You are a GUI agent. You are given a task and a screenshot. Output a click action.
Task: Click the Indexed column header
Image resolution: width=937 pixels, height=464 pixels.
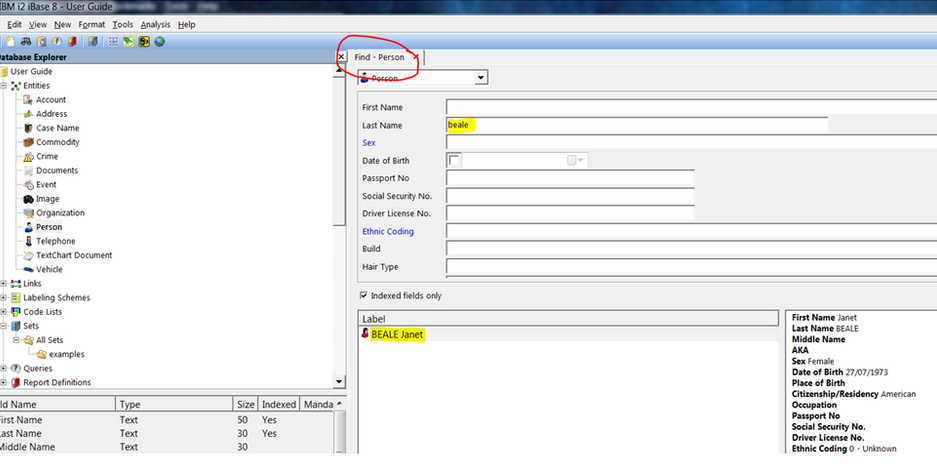(x=279, y=404)
